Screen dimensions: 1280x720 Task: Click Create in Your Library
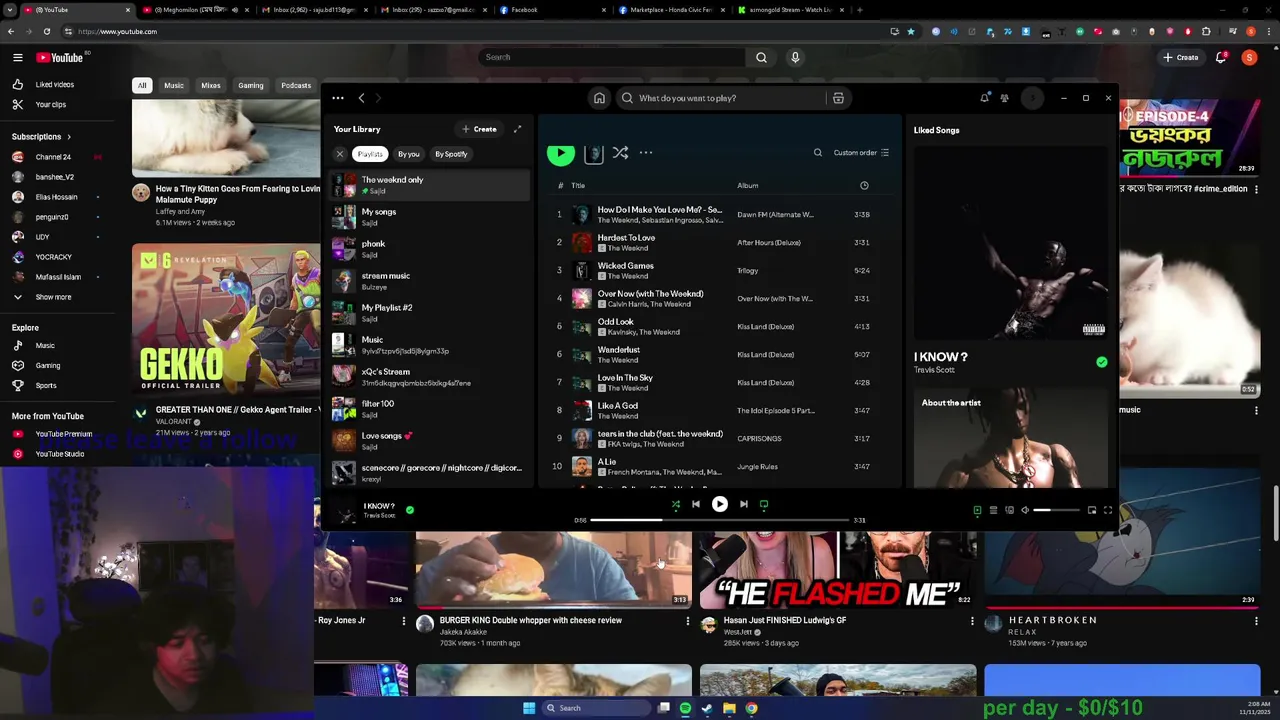(x=479, y=129)
